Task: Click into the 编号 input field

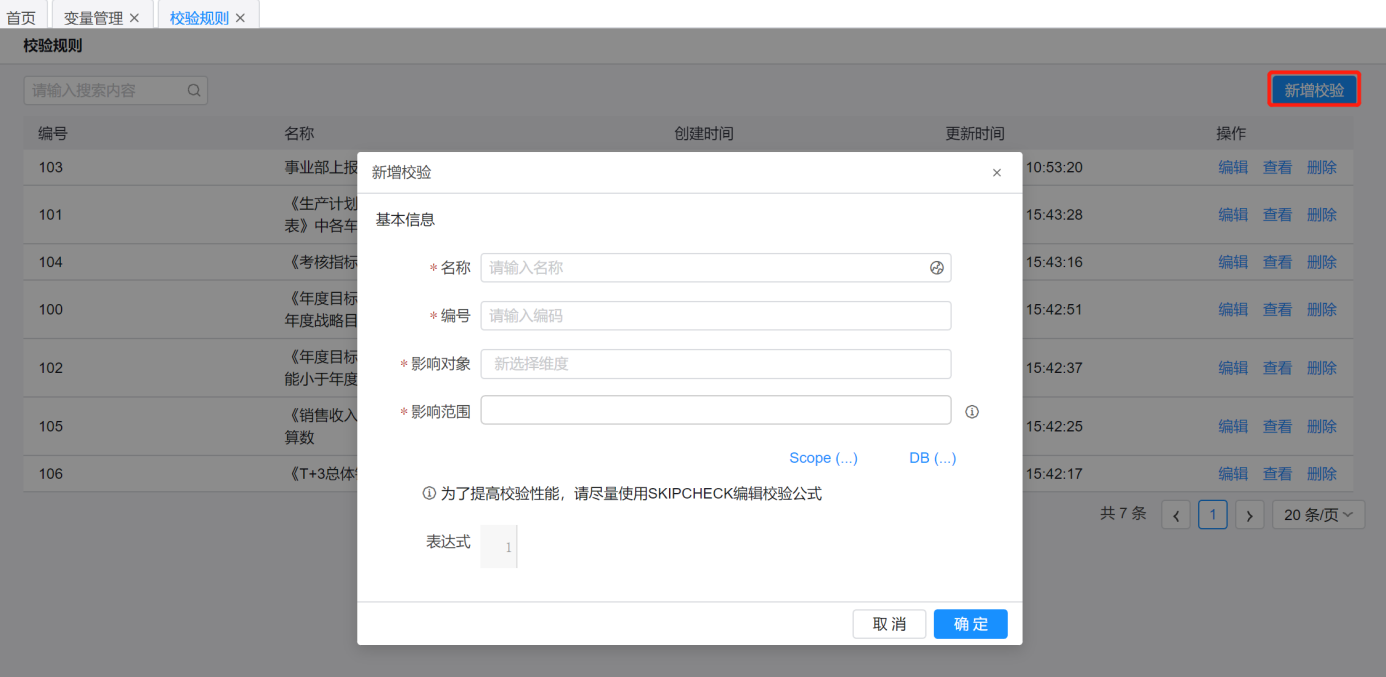Action: tap(715, 316)
